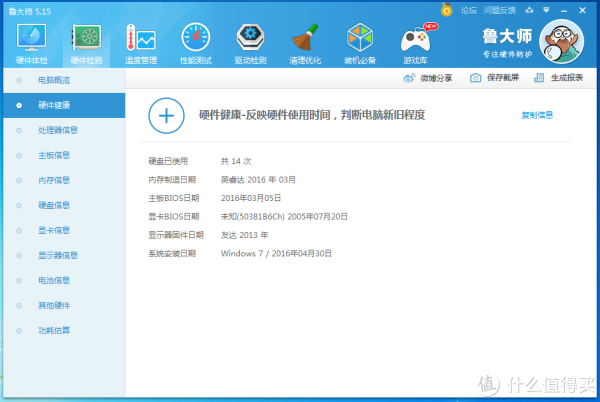This screenshot has height=402, width=600.
Task: Click the 显卡BIOS日期 label
Action: 174,216
